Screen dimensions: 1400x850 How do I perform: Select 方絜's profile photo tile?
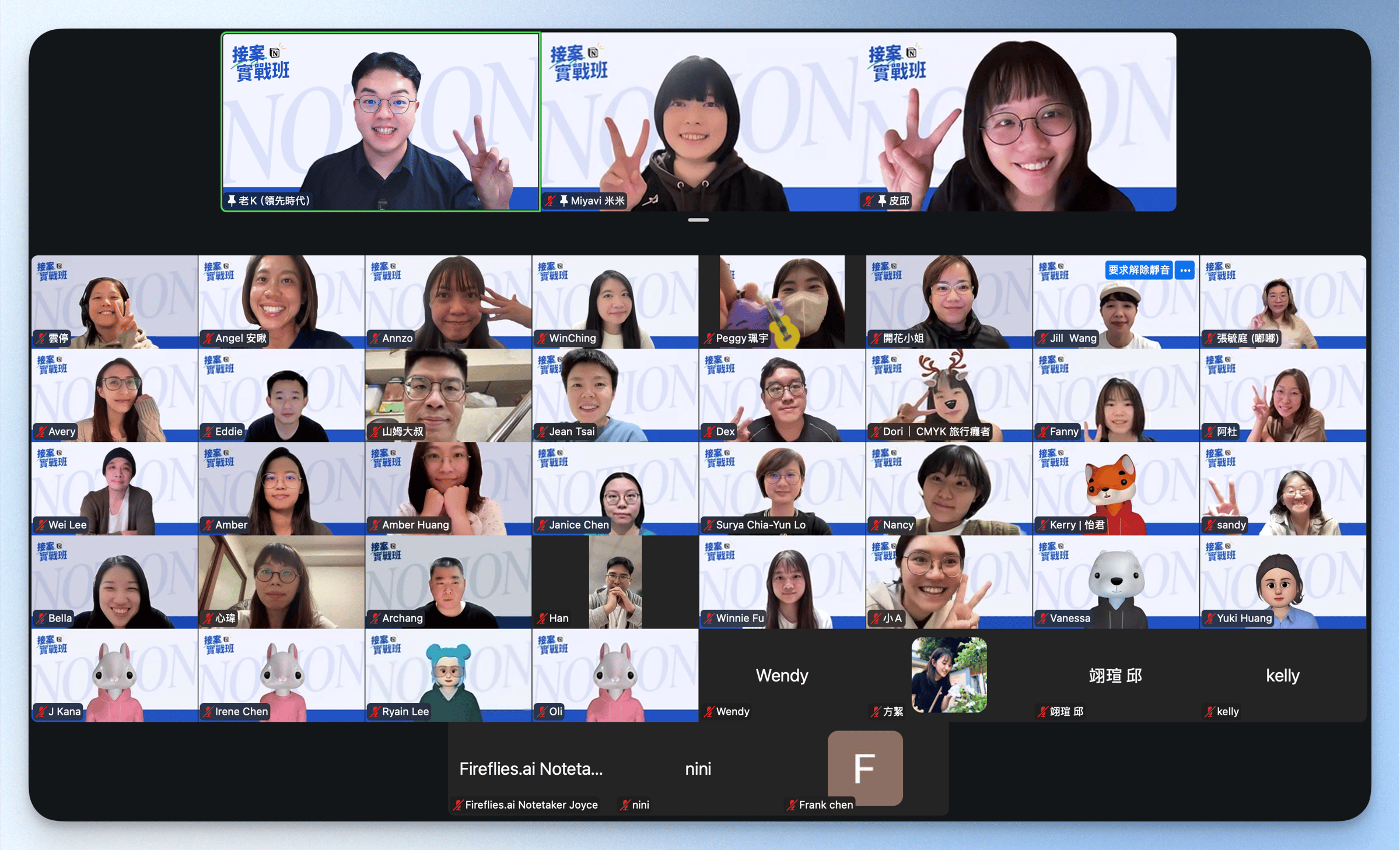(949, 675)
